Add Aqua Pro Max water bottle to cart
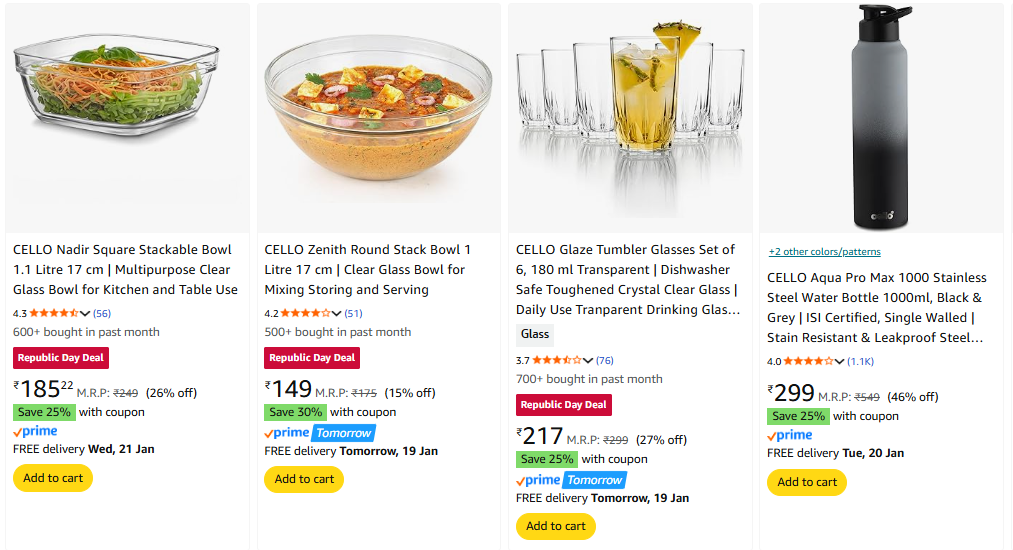The image size is (1013, 550). click(807, 482)
